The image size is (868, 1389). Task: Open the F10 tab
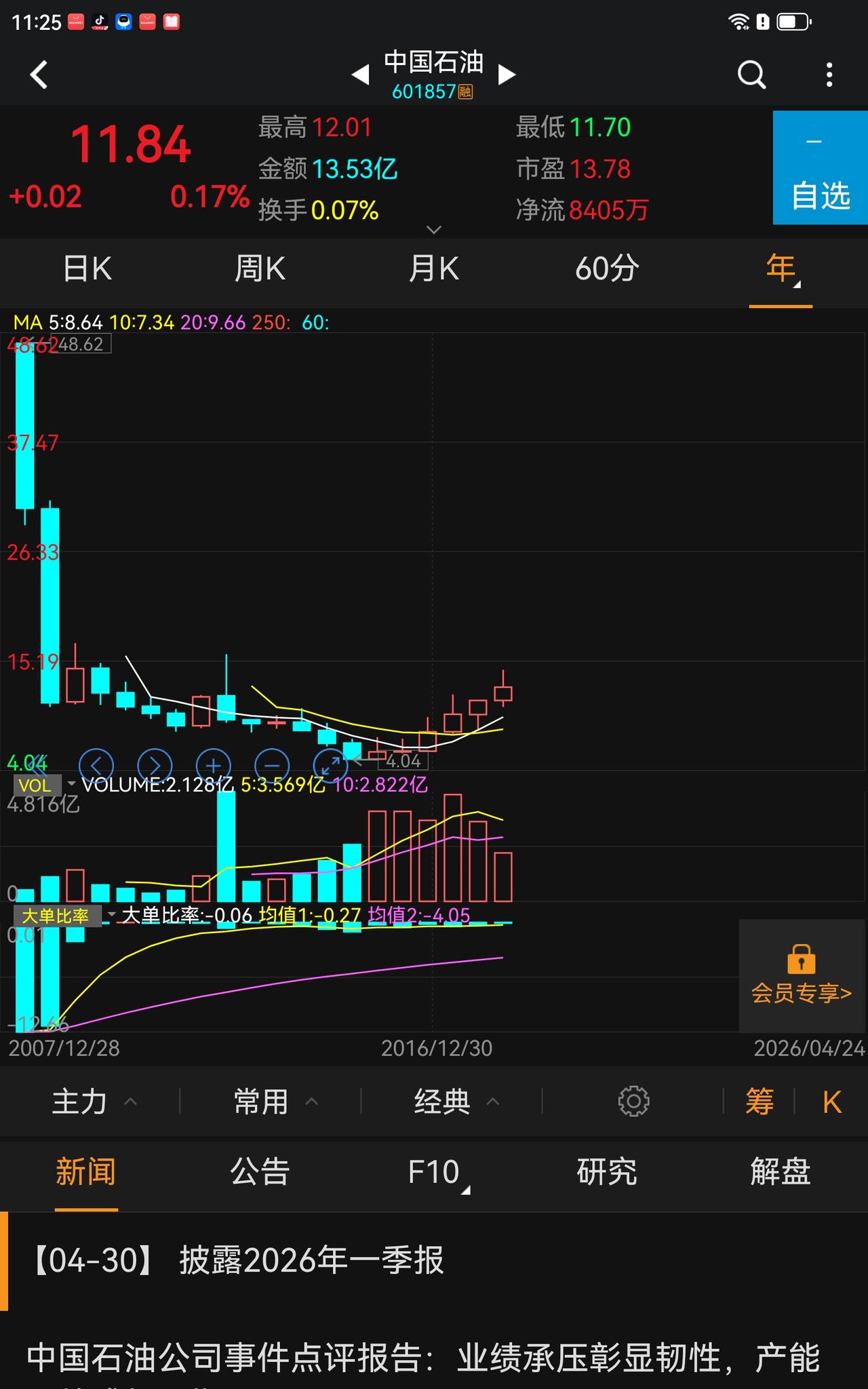pos(434,1172)
